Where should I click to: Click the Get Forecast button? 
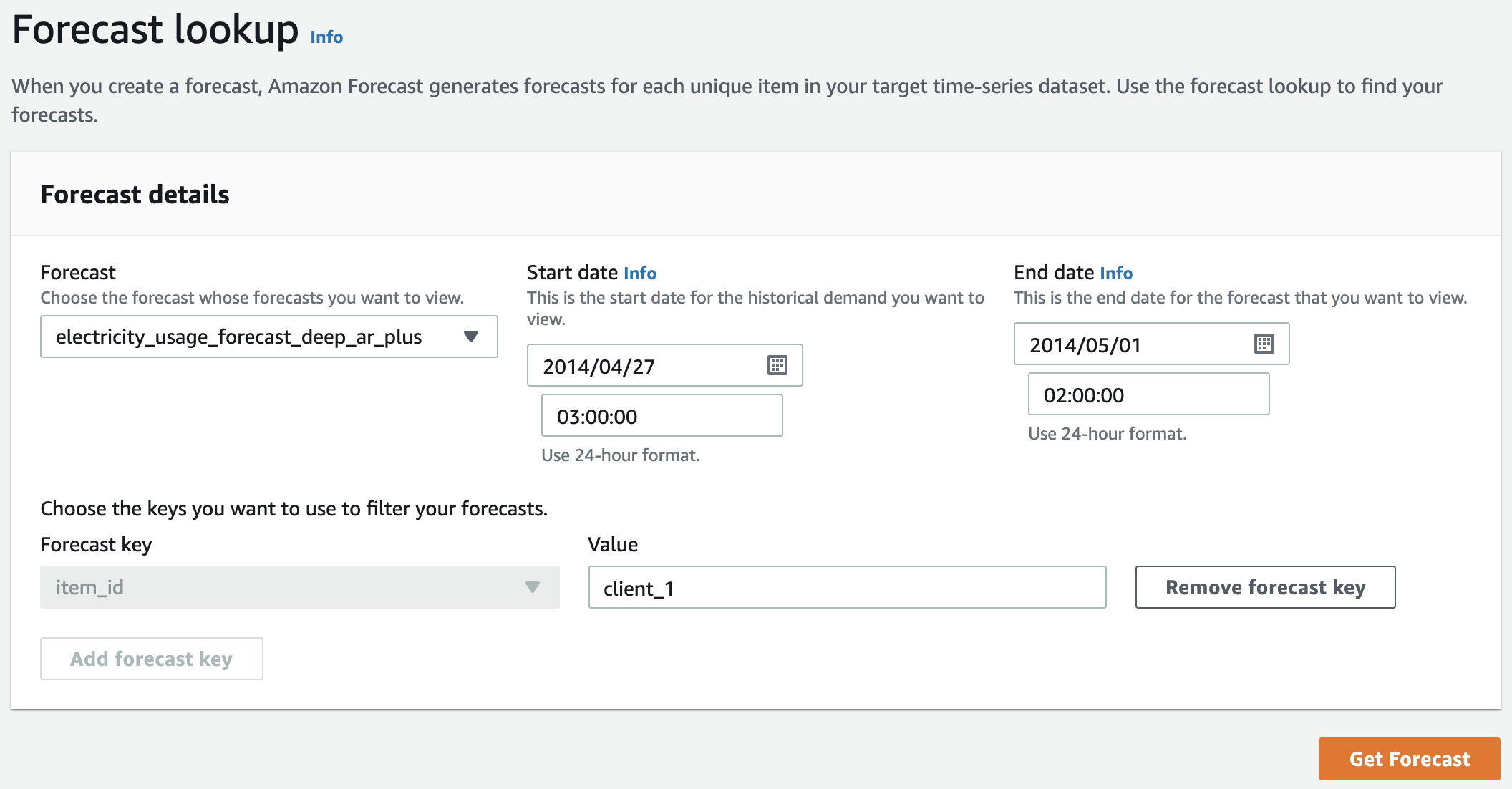[1409, 759]
